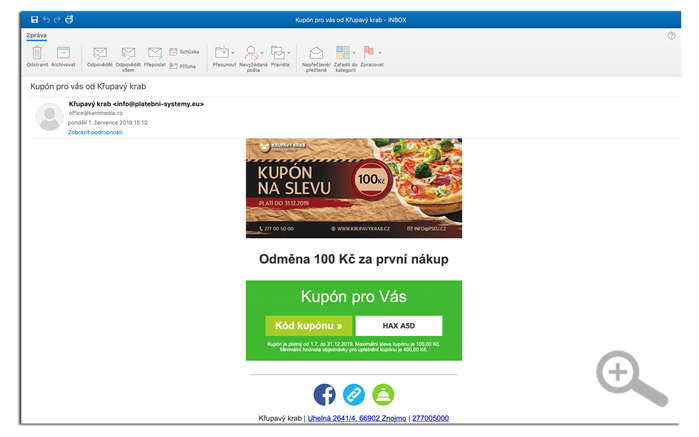Click the Odstranit (delete) trash icon
Viewport: 699px width, 437px height.
[x=36, y=53]
